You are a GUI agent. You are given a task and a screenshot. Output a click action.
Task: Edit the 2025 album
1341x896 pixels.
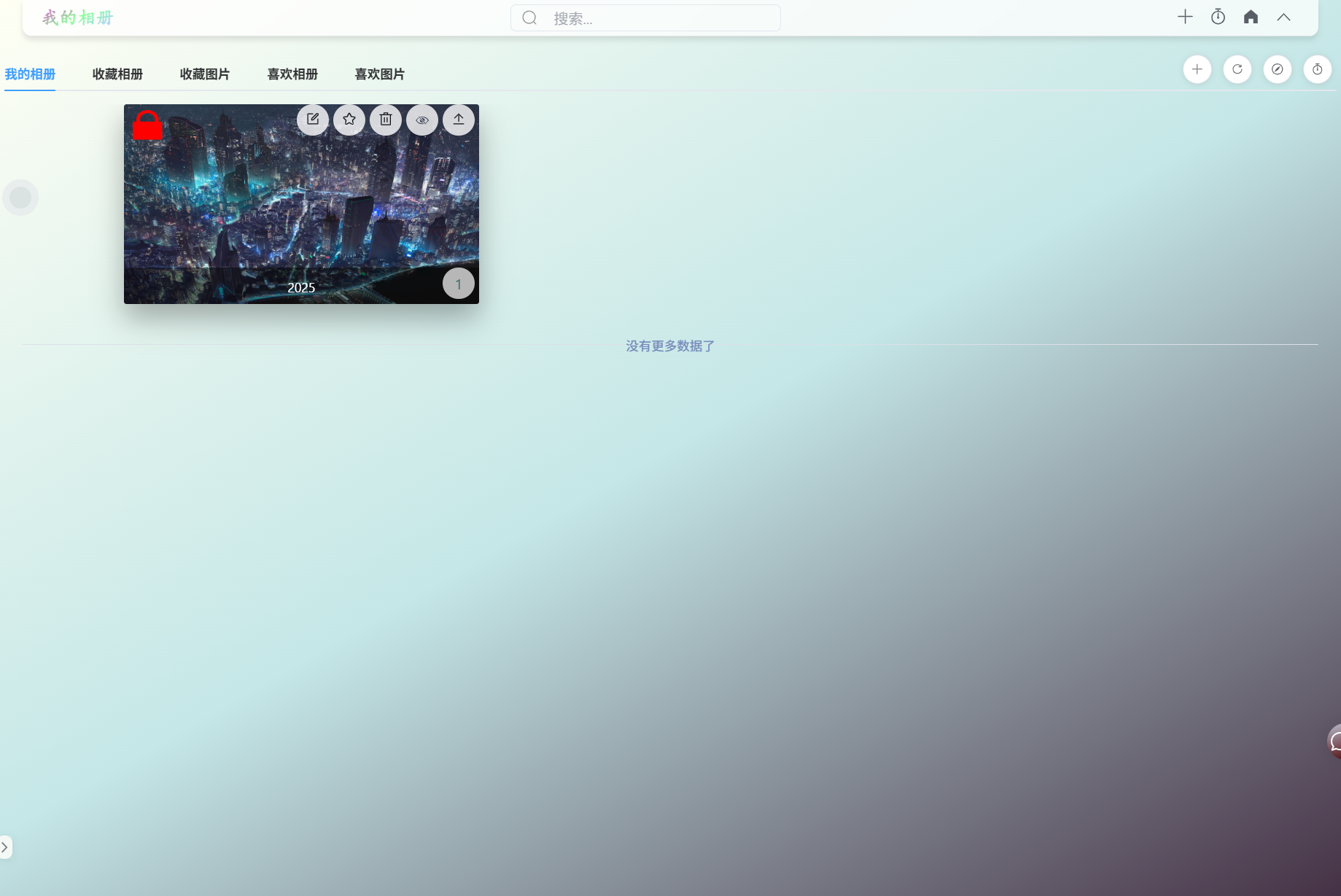point(313,120)
